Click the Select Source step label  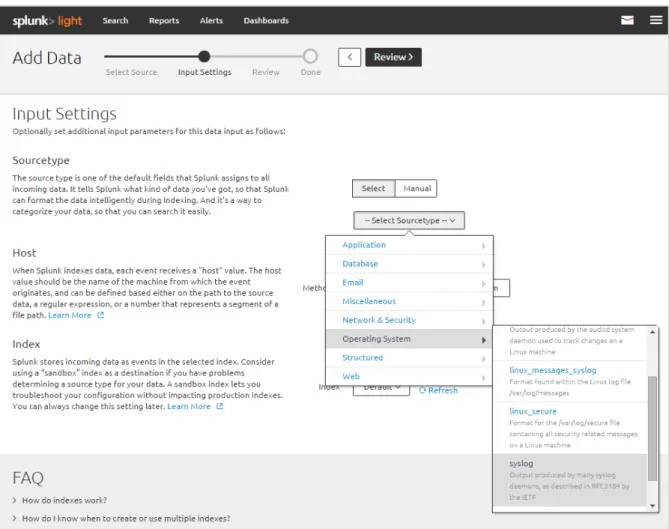pyautogui.click(x=131, y=72)
